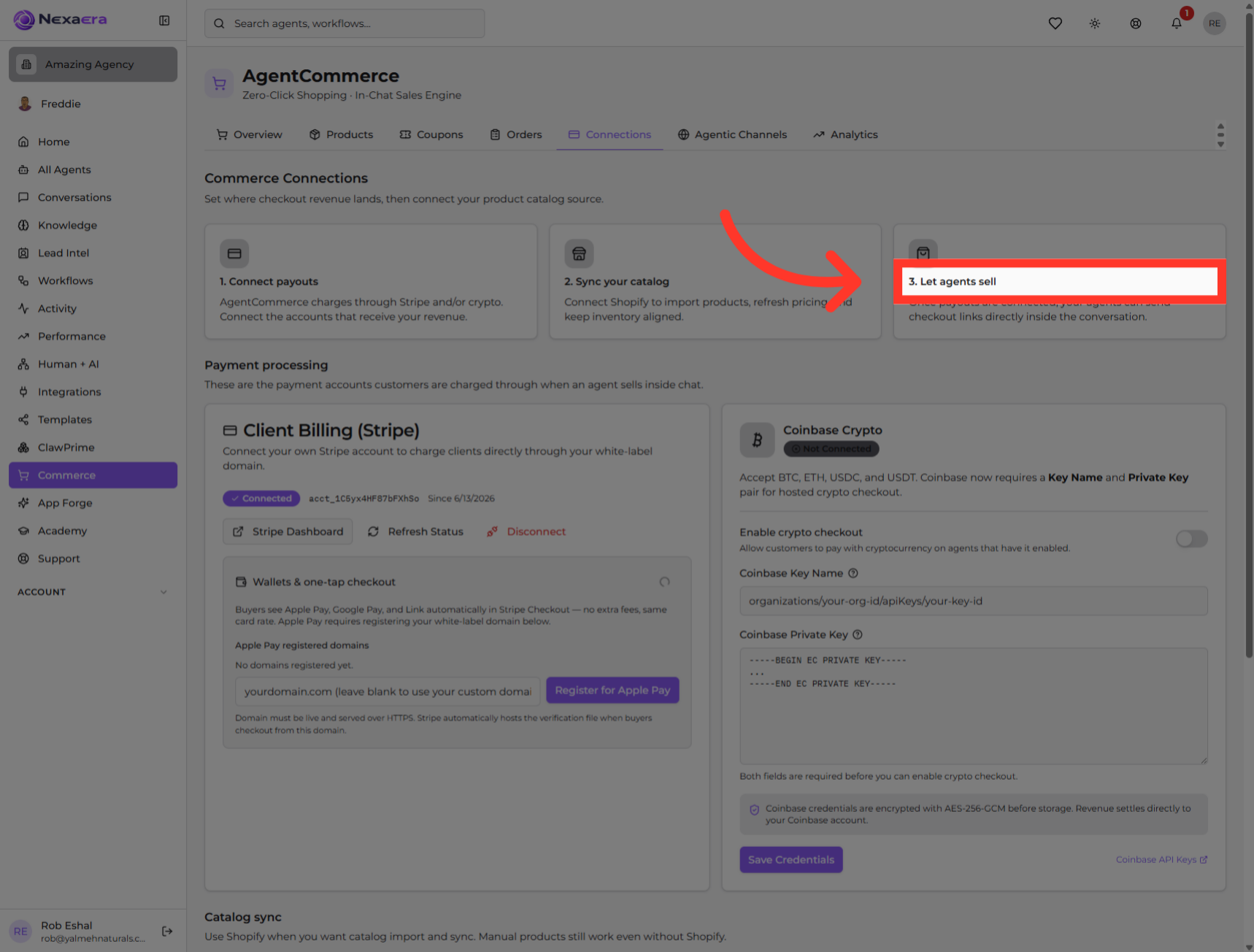The width and height of the screenshot is (1254, 952).
Task: Enable crypto checkout toggle
Action: click(1191, 539)
